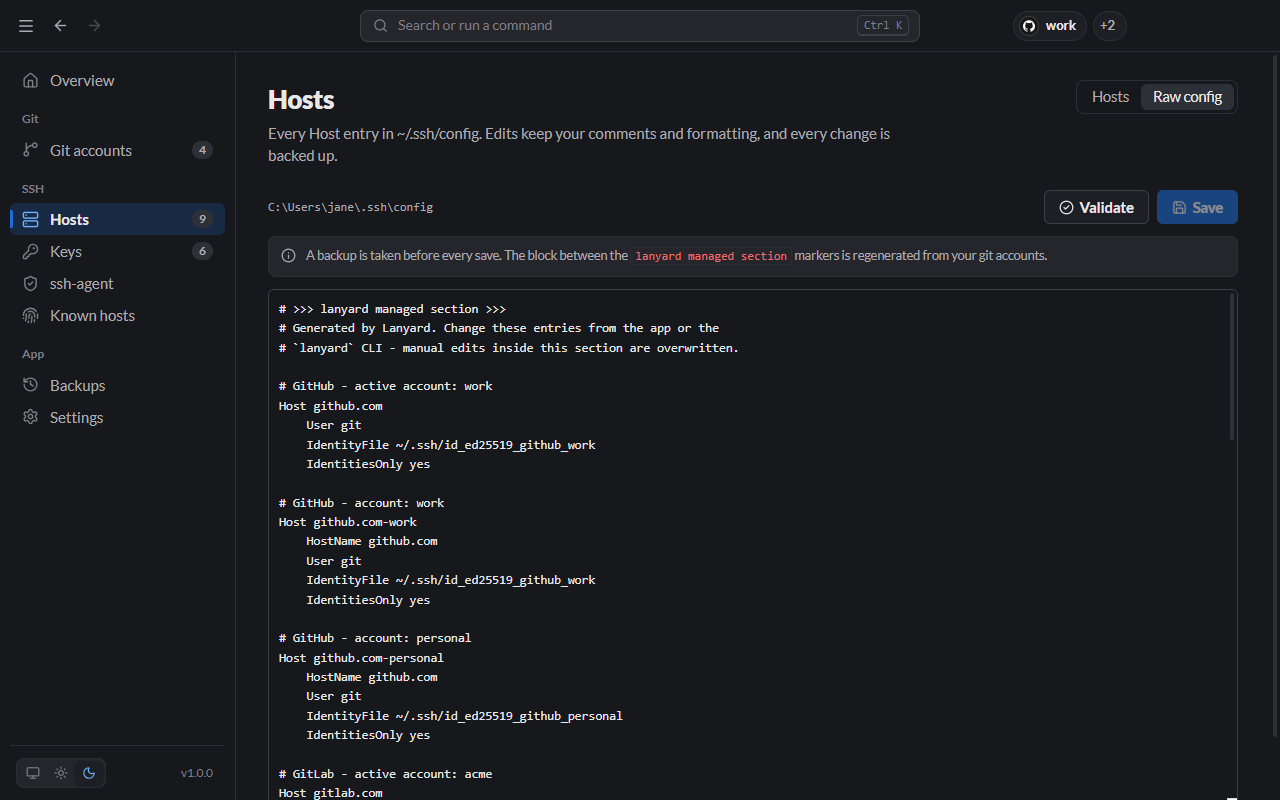Click the config path C:\Users\jane\.ssh\config
The image size is (1280, 800).
350,207
